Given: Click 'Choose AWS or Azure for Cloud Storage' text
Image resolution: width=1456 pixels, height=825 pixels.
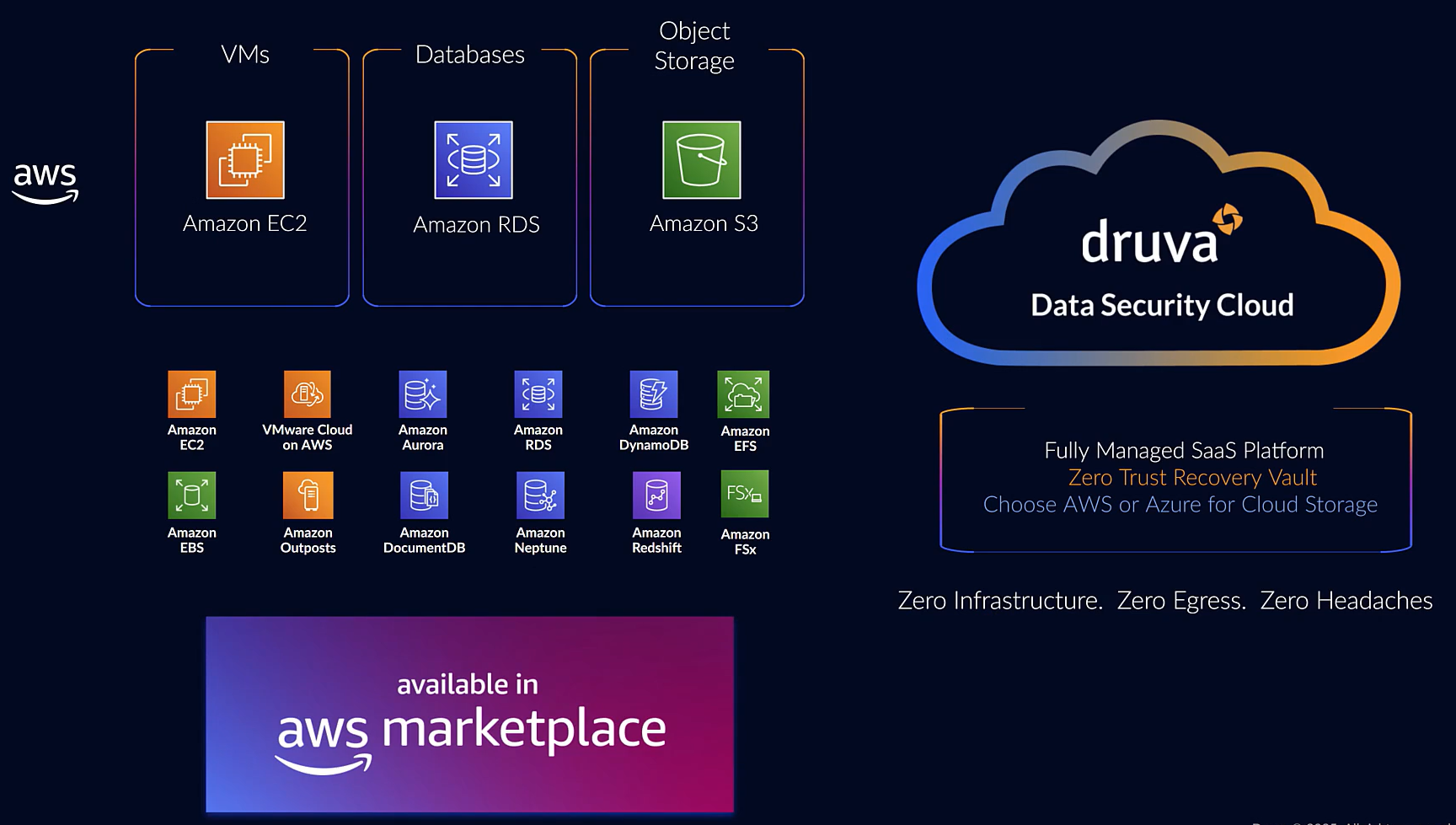Looking at the screenshot, I should 1180,504.
